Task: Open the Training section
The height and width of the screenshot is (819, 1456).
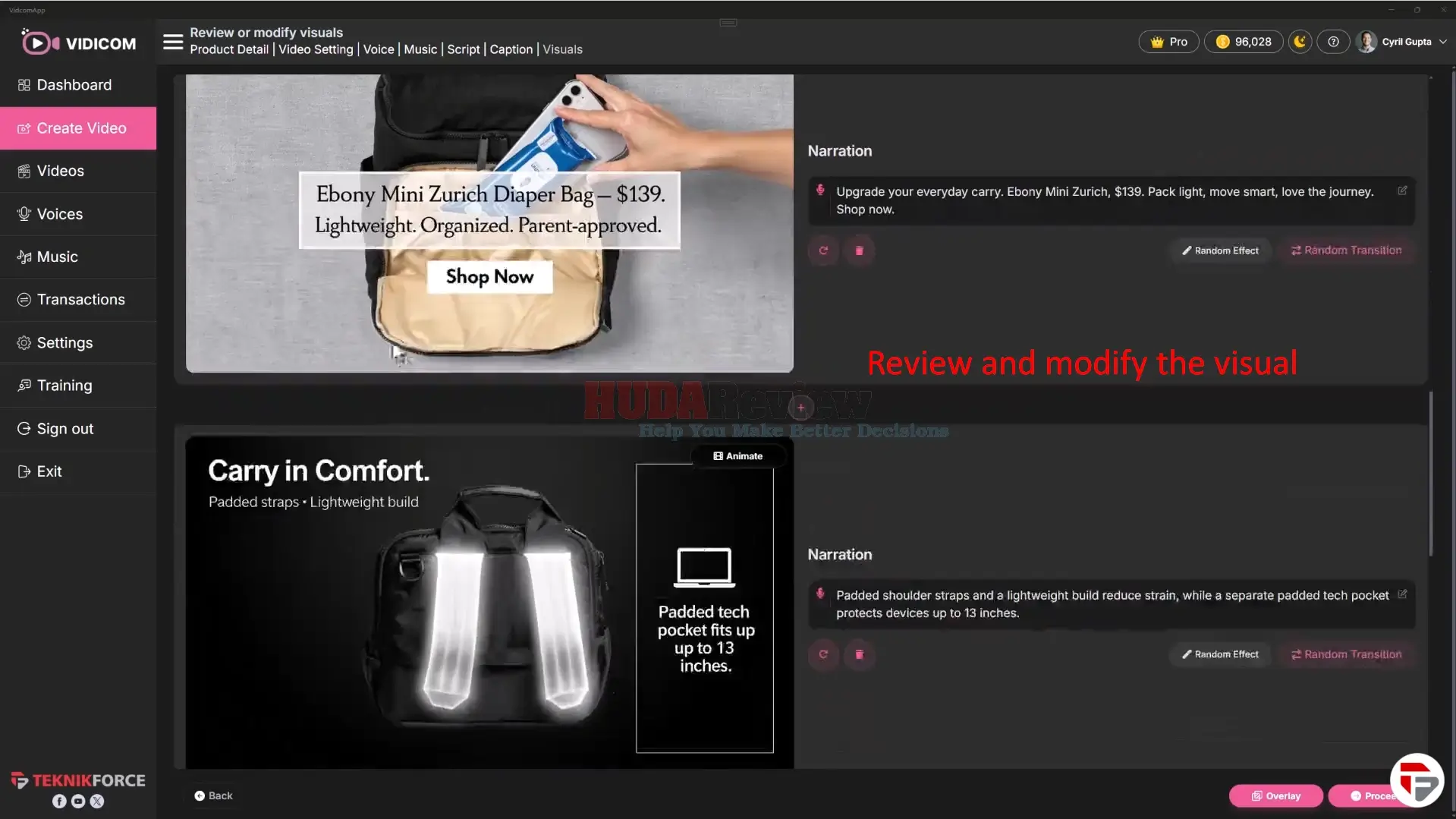Action: click(78, 386)
